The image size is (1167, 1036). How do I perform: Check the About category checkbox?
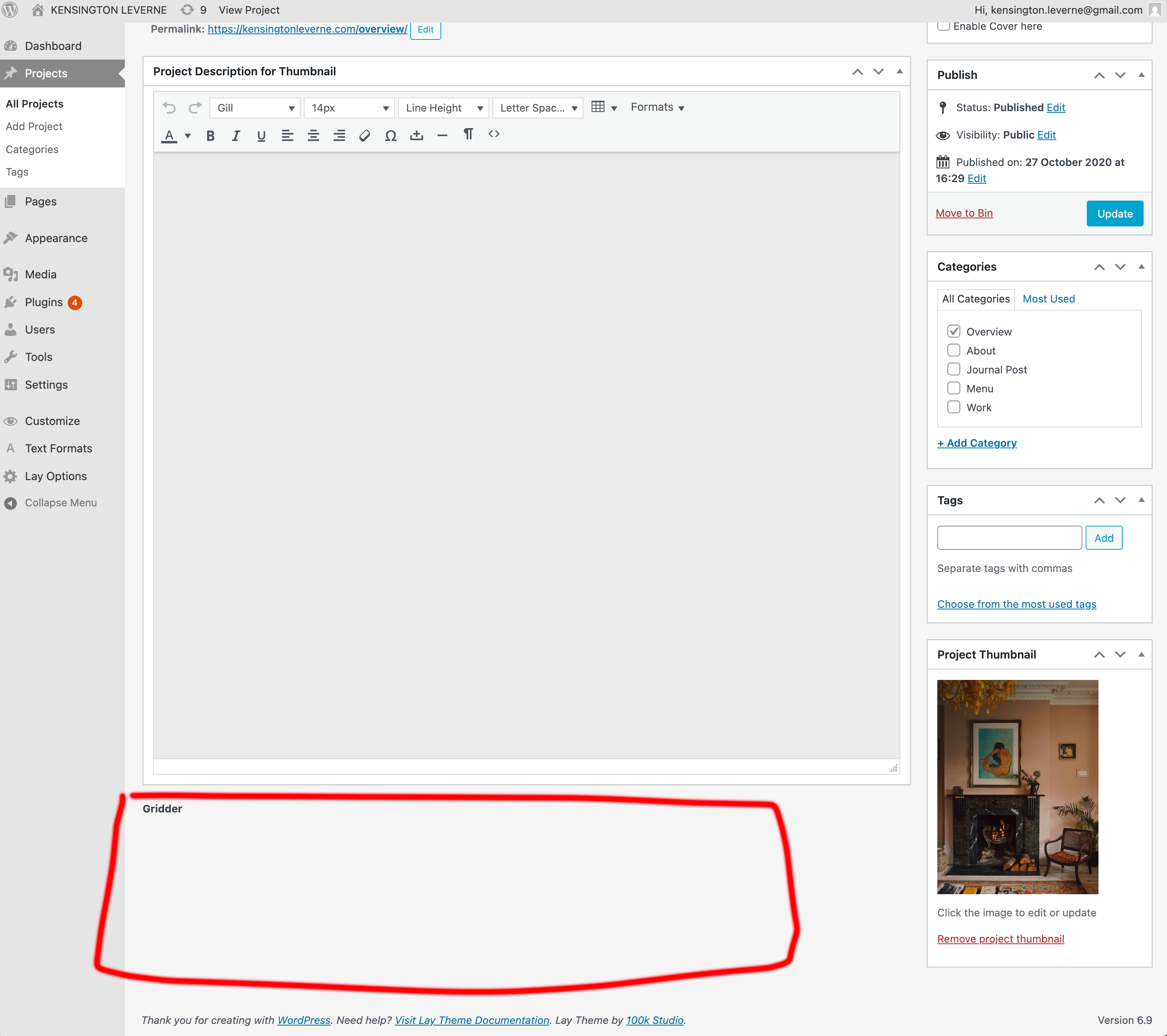click(x=953, y=350)
